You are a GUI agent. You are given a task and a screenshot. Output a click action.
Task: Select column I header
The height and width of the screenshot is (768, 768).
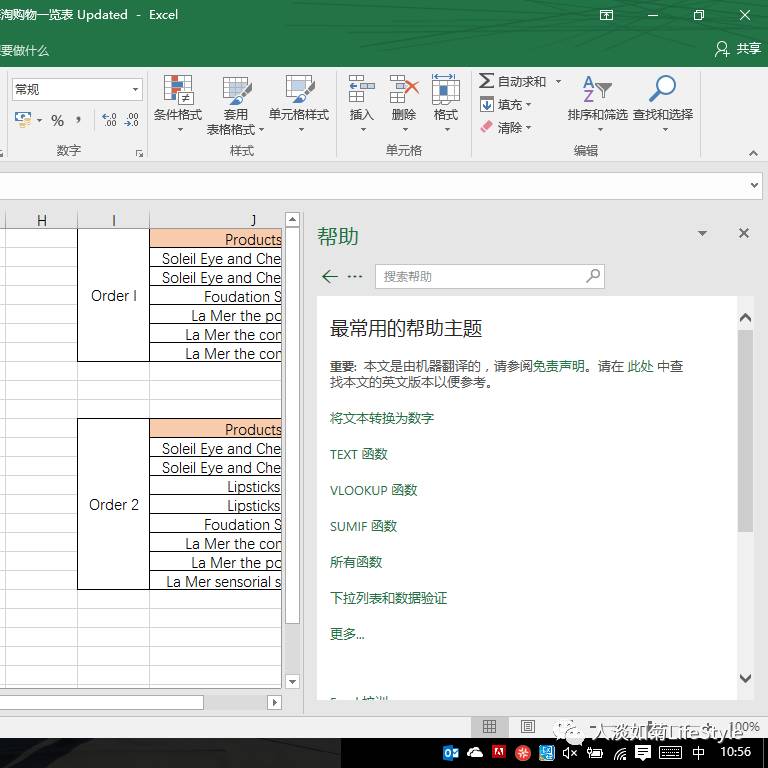point(114,220)
